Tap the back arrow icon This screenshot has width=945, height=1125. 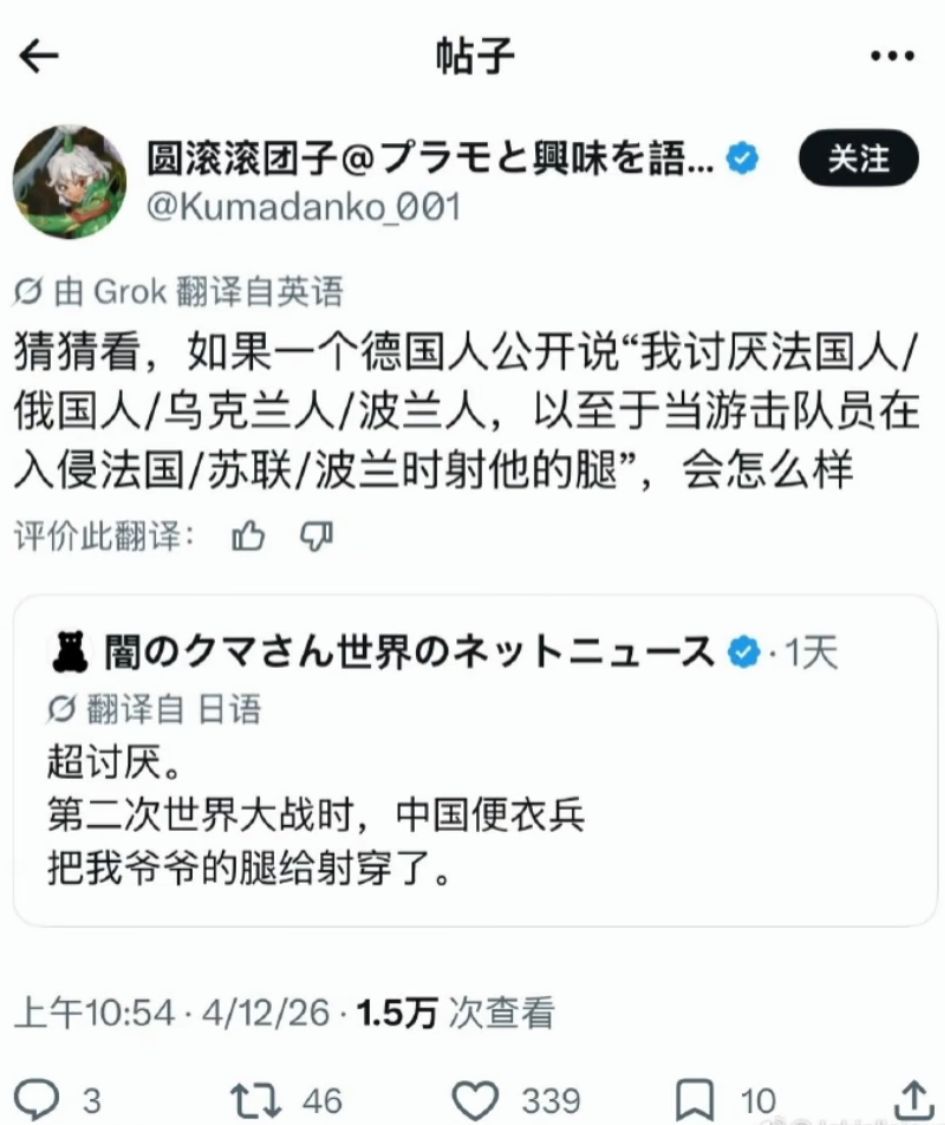point(38,56)
